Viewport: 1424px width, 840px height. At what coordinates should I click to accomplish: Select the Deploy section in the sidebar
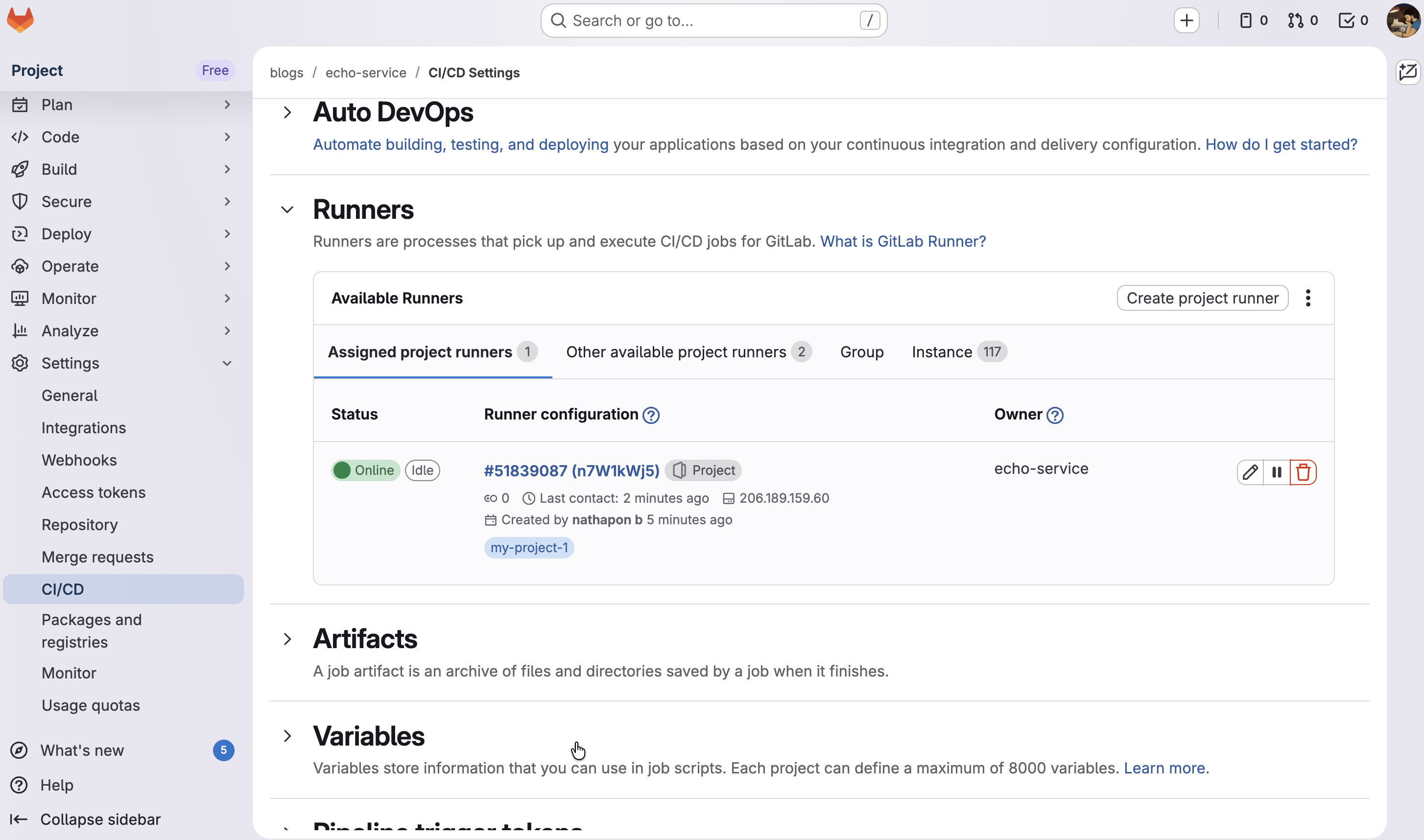point(67,234)
